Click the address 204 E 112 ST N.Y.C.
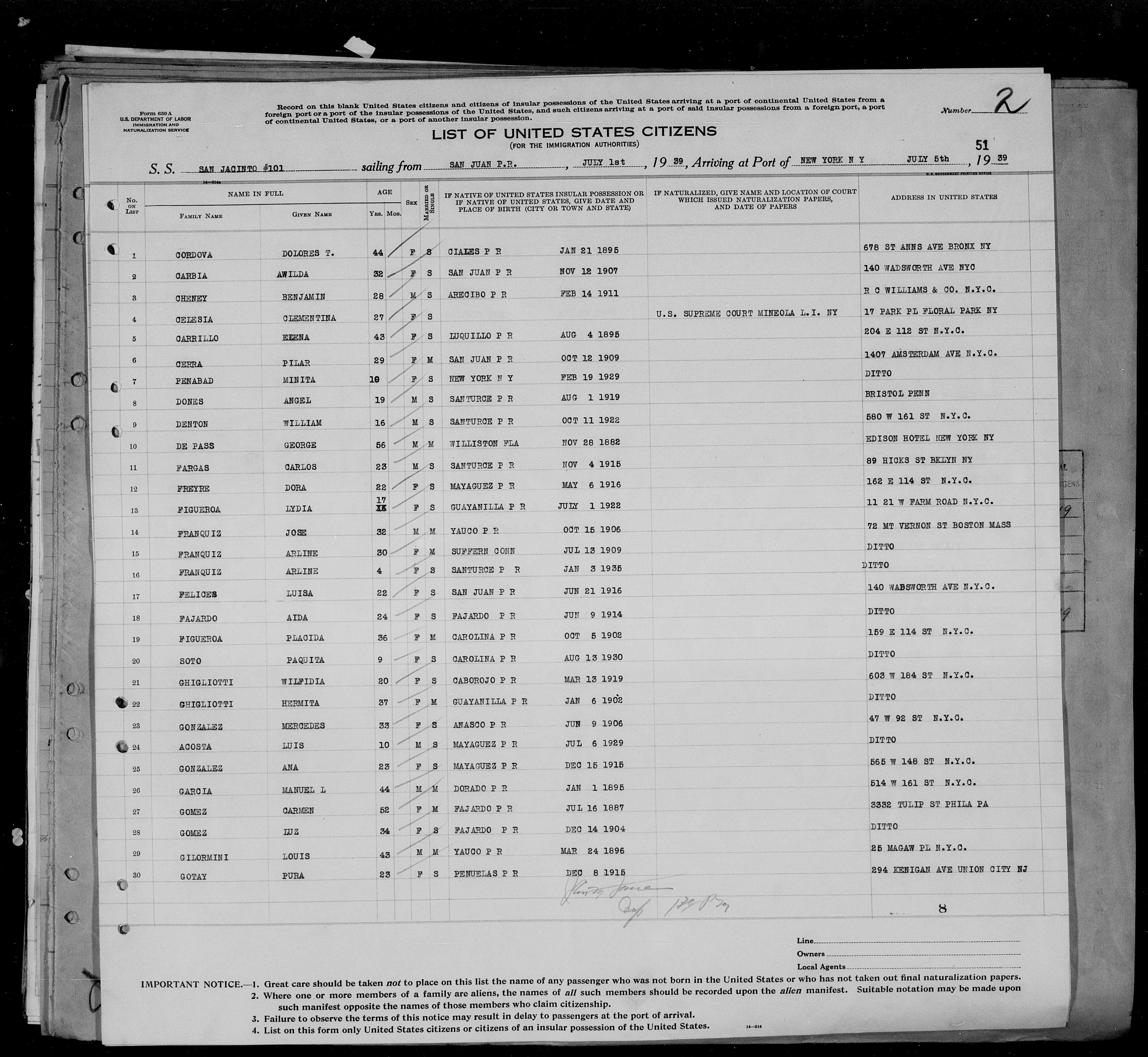 click(x=914, y=331)
